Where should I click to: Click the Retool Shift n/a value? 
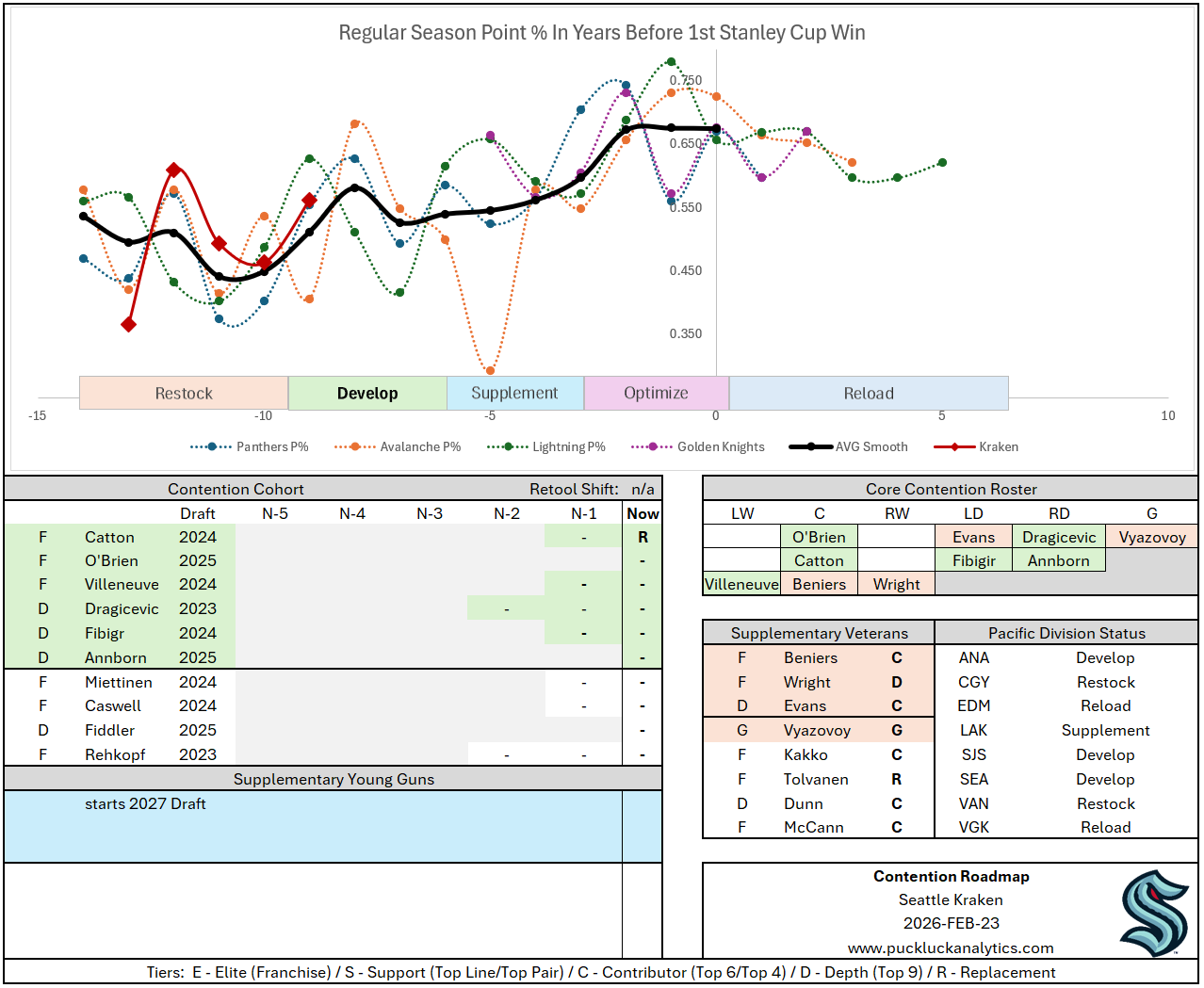point(643,489)
